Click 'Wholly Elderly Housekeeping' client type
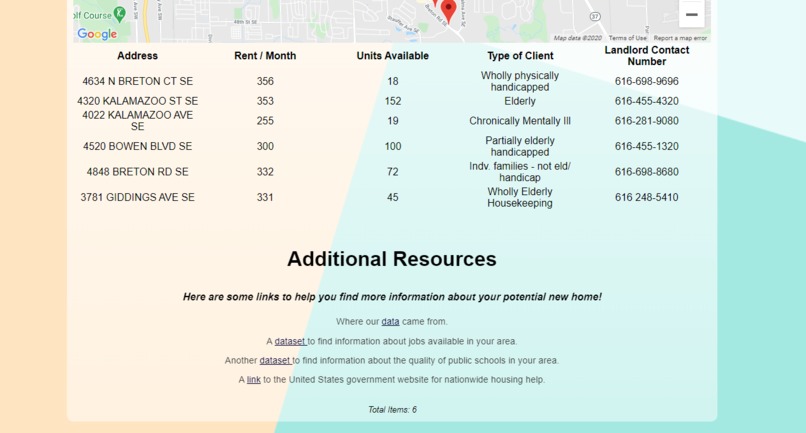 [520, 197]
